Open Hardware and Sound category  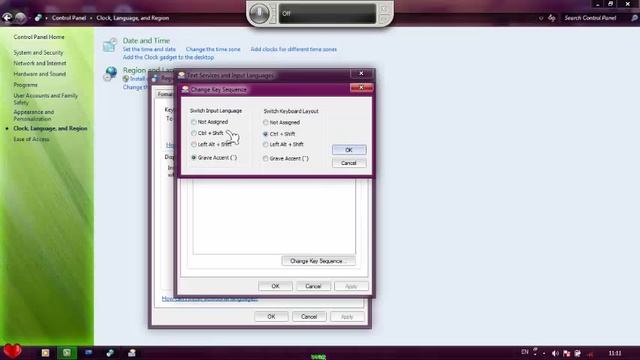coord(40,74)
